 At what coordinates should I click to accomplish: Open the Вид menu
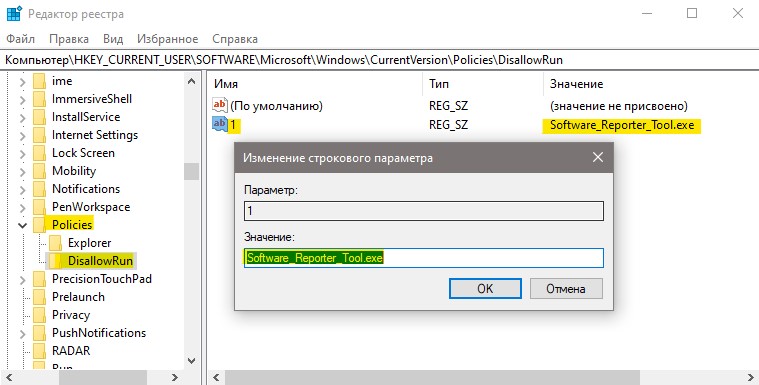pyautogui.click(x=113, y=39)
